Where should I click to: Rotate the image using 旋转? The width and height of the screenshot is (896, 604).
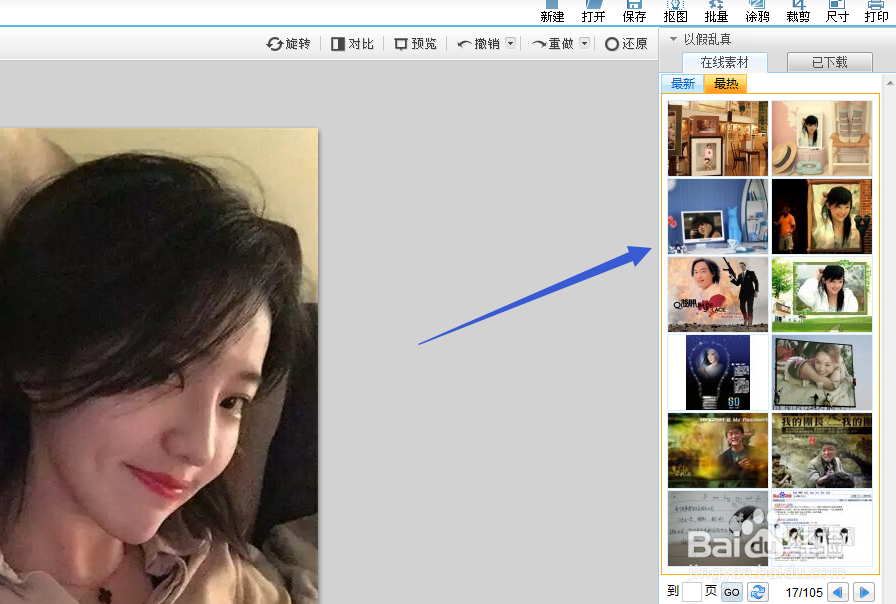pos(288,44)
